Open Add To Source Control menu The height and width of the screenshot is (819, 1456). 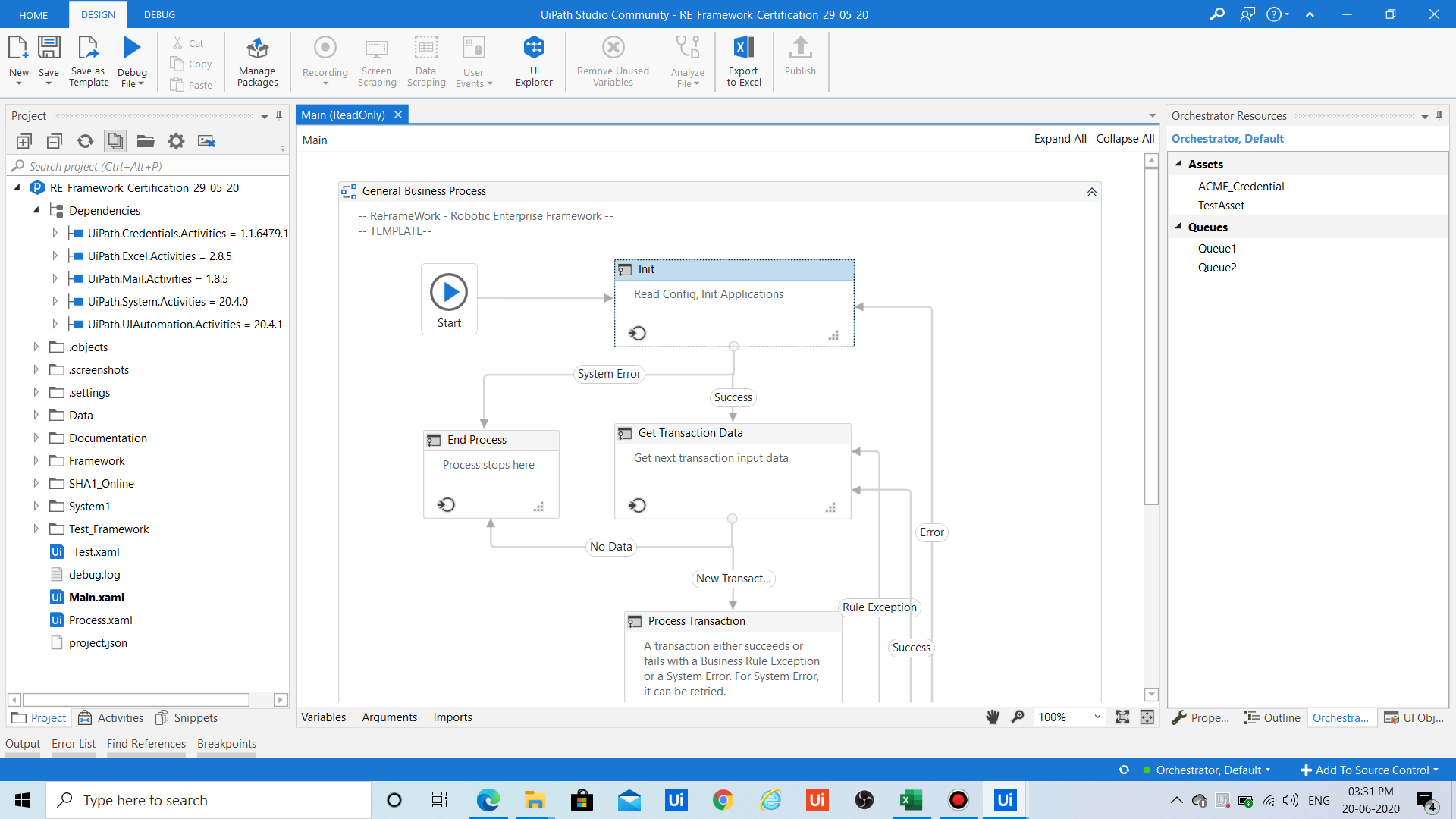(1369, 770)
